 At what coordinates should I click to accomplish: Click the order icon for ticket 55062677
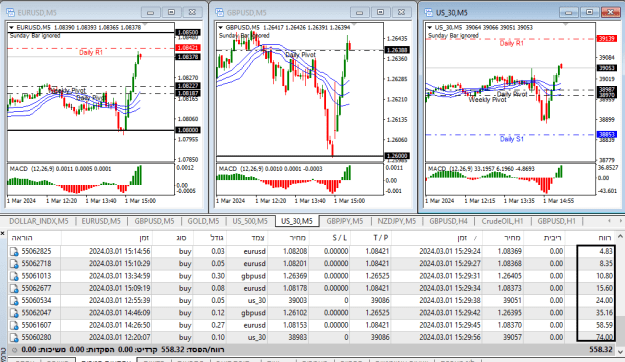click(x=14, y=288)
